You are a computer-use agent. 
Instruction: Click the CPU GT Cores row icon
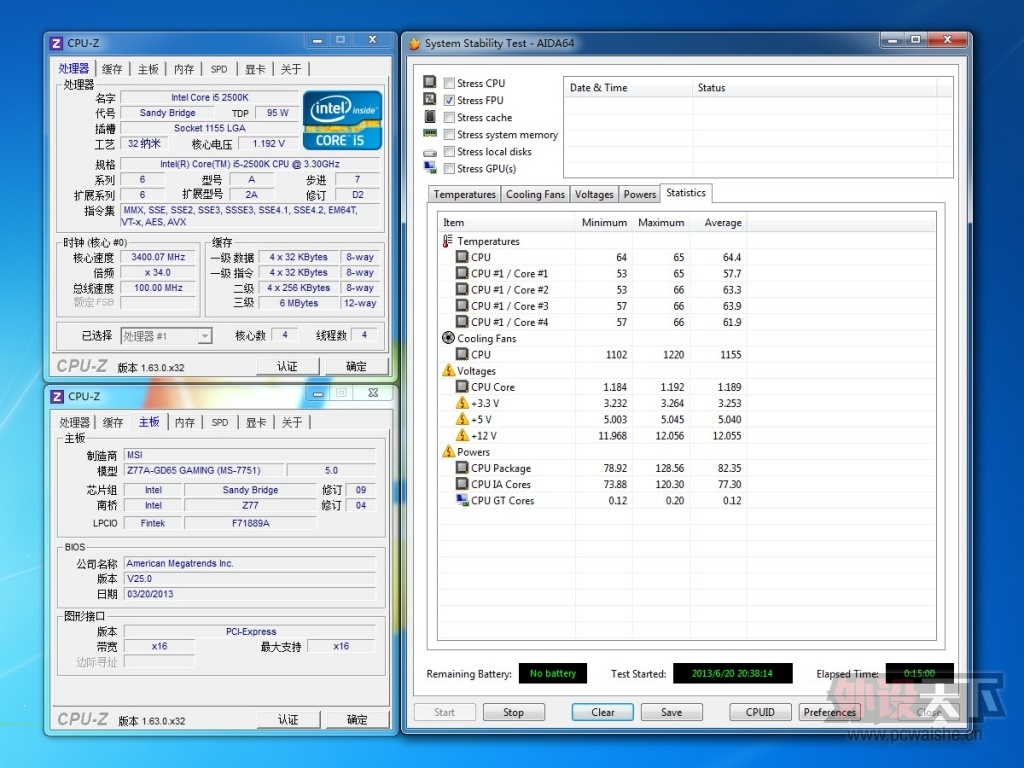[x=462, y=500]
